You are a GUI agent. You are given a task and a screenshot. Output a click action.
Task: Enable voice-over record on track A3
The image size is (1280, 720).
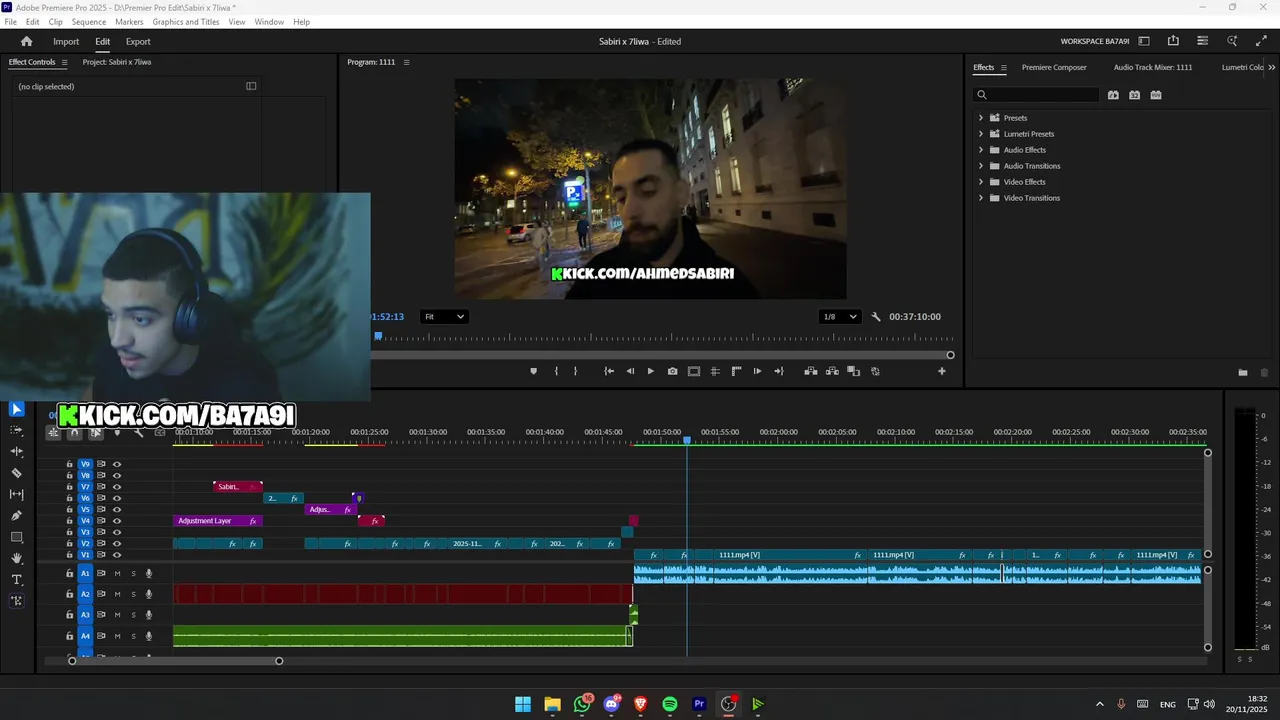149,615
